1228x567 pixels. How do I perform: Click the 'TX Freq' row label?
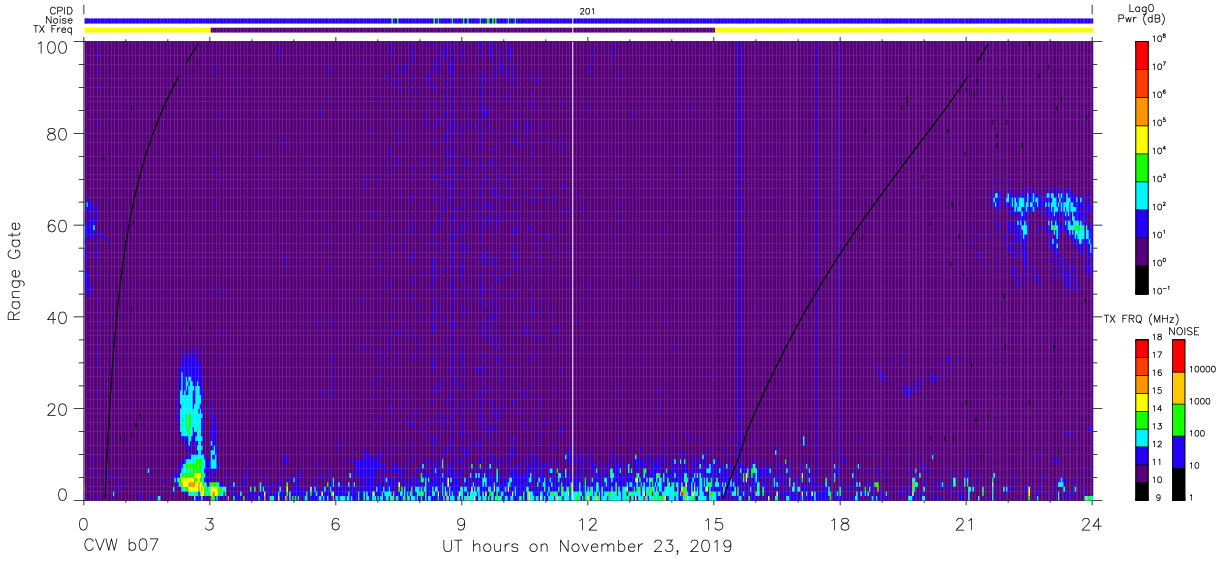tap(54, 29)
